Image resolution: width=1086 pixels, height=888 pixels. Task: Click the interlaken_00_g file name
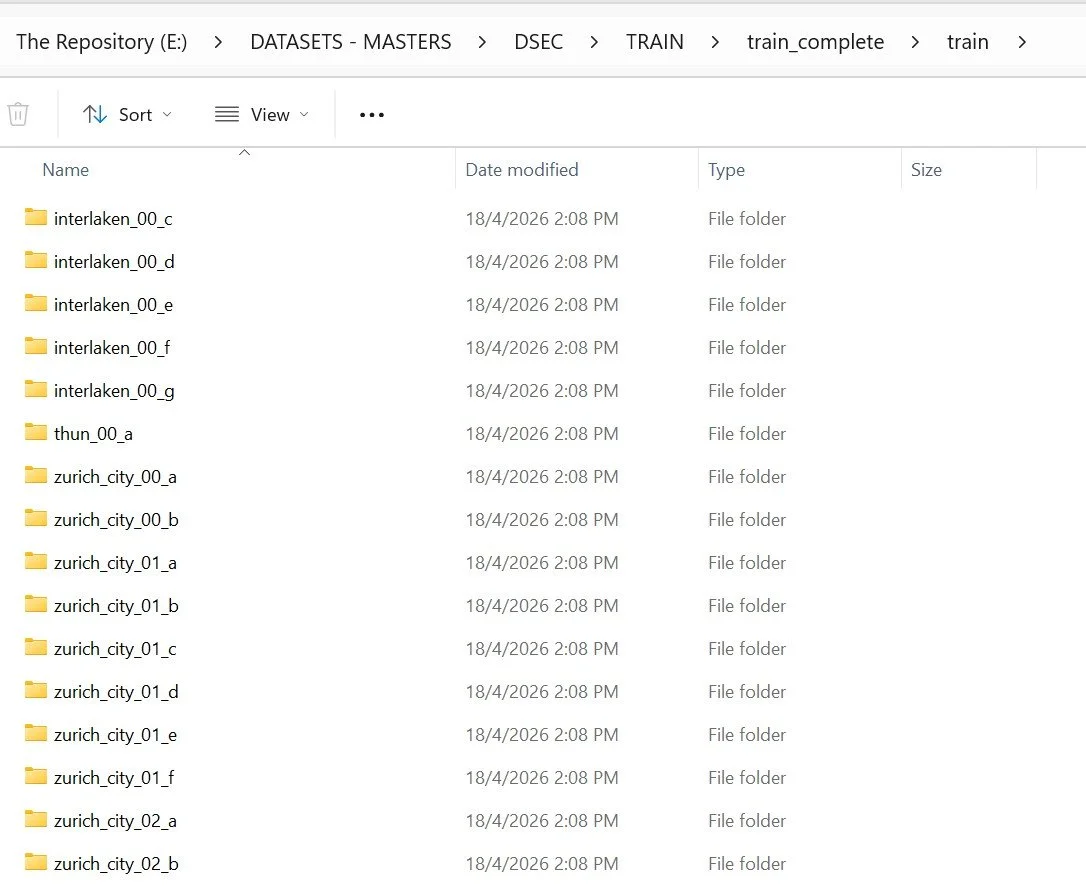[114, 391]
